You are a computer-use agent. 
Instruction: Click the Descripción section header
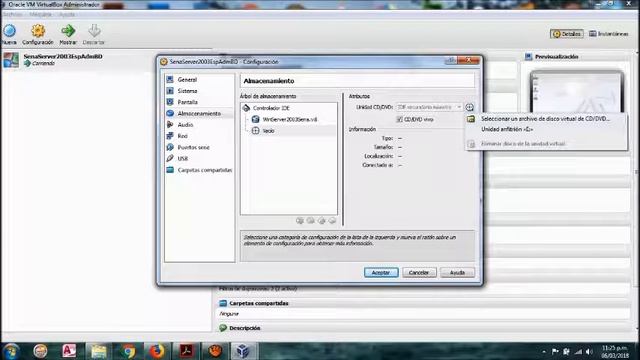pyautogui.click(x=244, y=328)
